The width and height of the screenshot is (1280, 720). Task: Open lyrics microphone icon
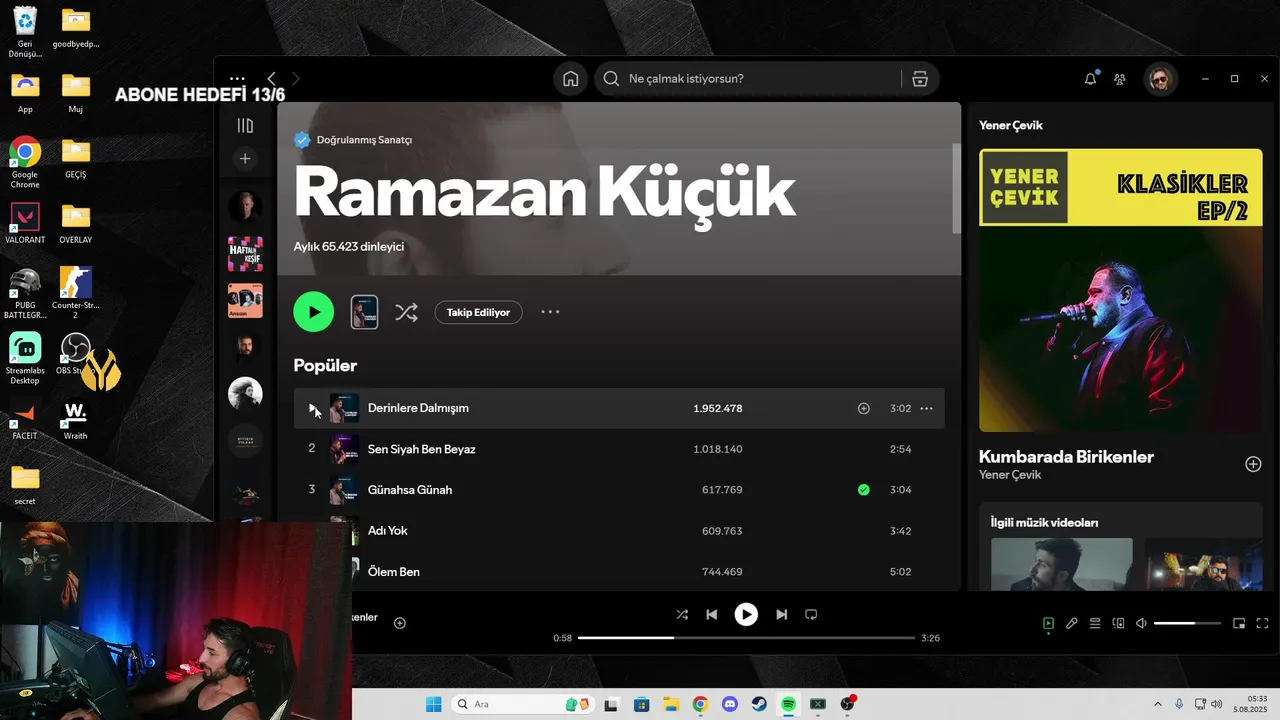click(x=1071, y=623)
